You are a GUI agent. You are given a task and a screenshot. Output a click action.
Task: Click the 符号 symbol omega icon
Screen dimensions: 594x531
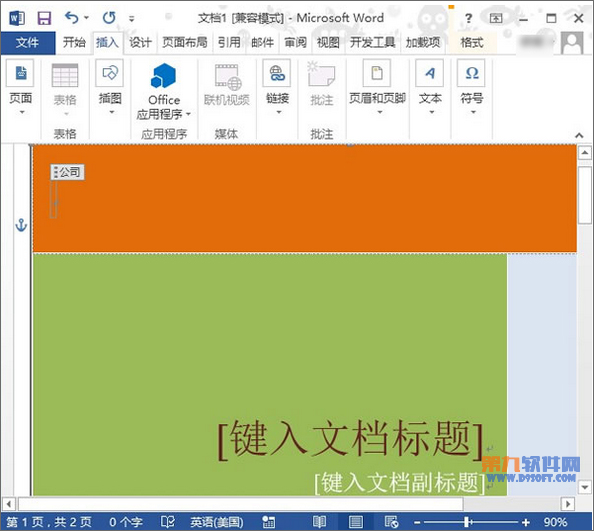point(471,73)
